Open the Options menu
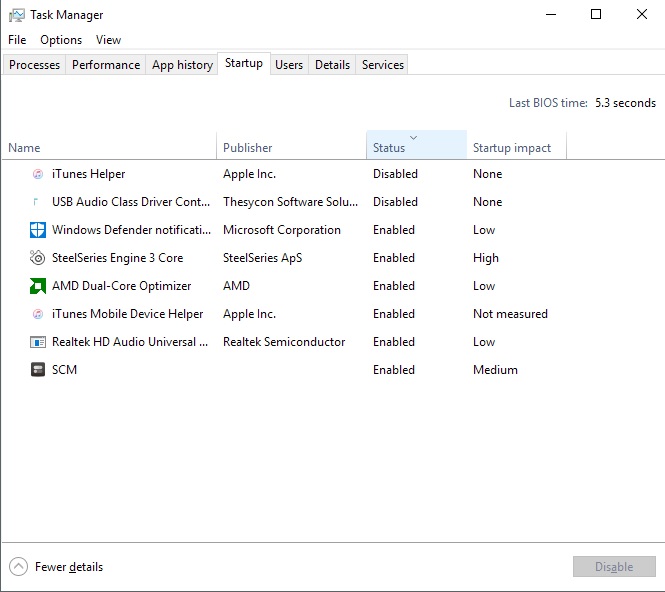Screen dimensions: 665x592 [x=61, y=40]
